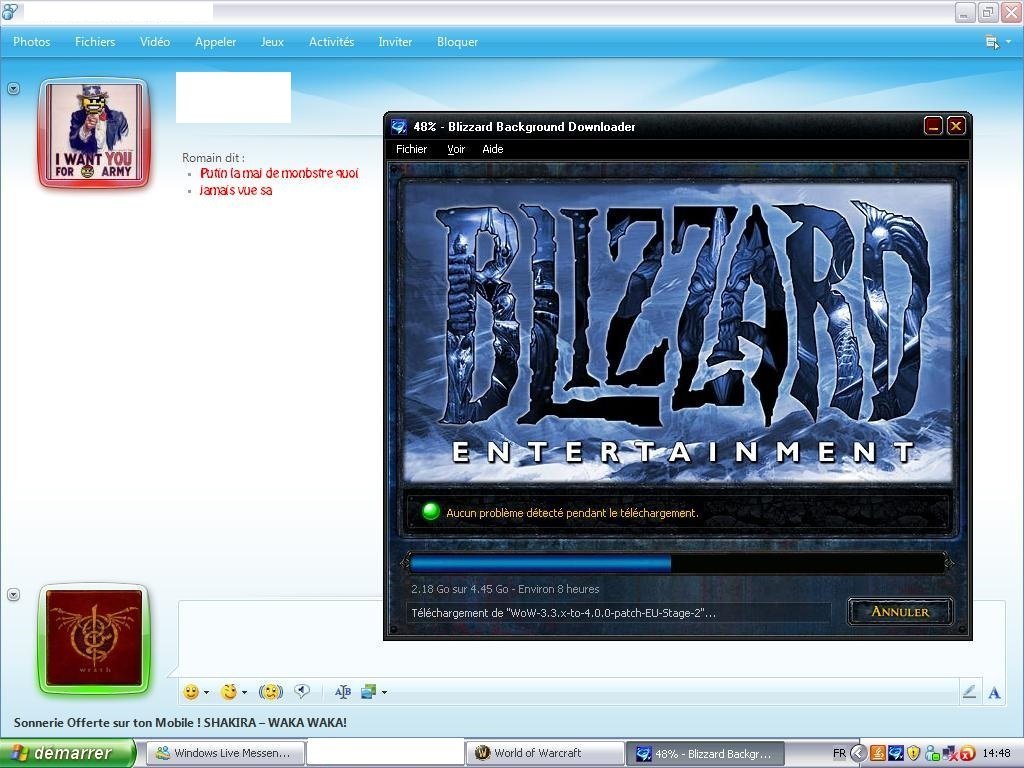
Task: Click the orange Java tray icon
Action: [x=878, y=754]
